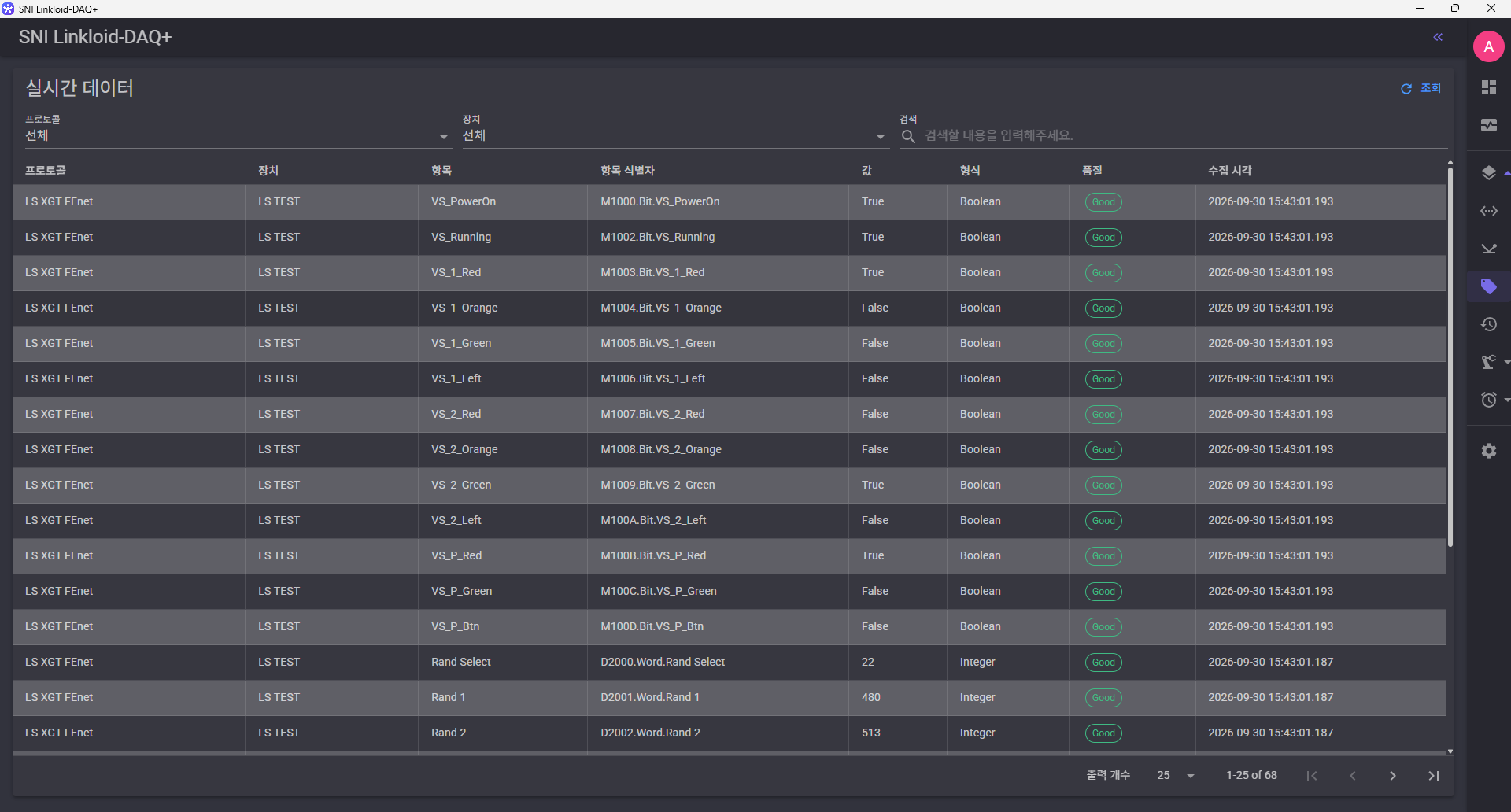The height and width of the screenshot is (812, 1511).
Task: Open the history clock icon in sidebar
Action: pyautogui.click(x=1488, y=324)
